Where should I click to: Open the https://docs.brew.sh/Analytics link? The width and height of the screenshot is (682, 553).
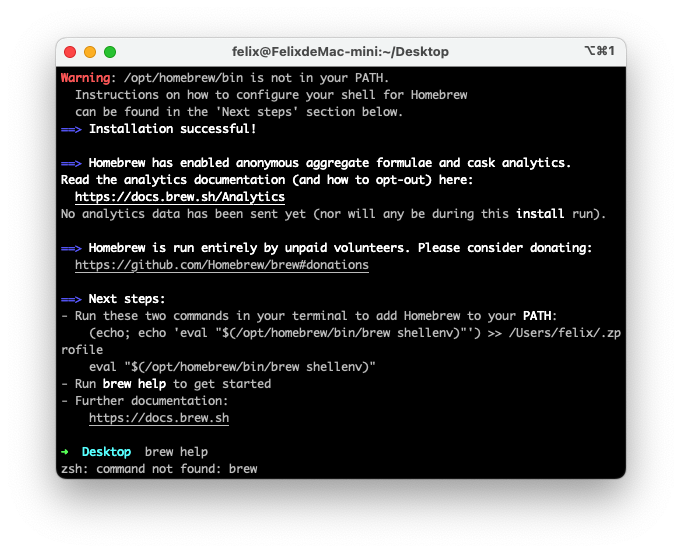pyautogui.click(x=180, y=197)
